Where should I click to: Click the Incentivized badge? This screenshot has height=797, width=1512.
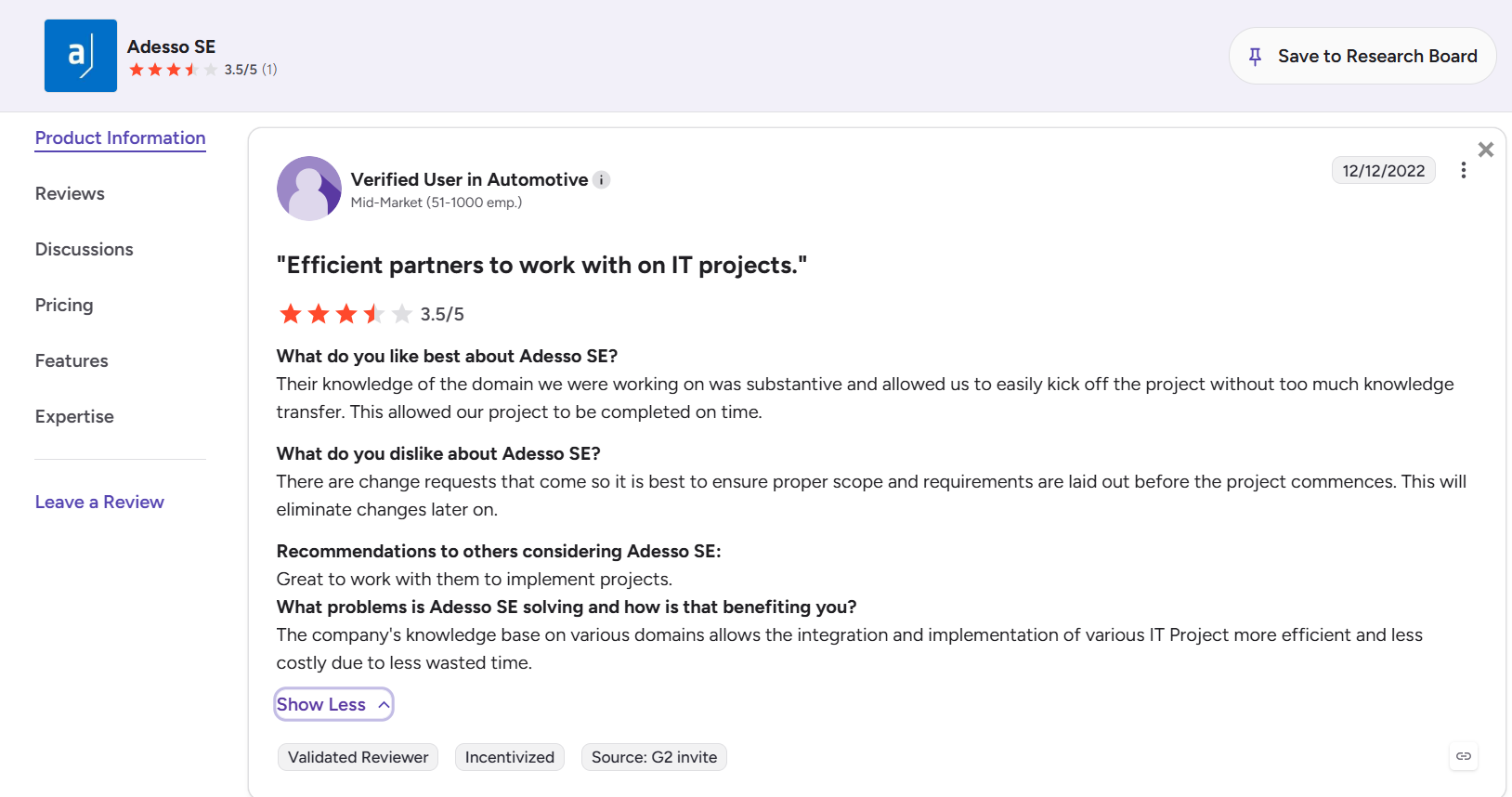click(x=510, y=757)
